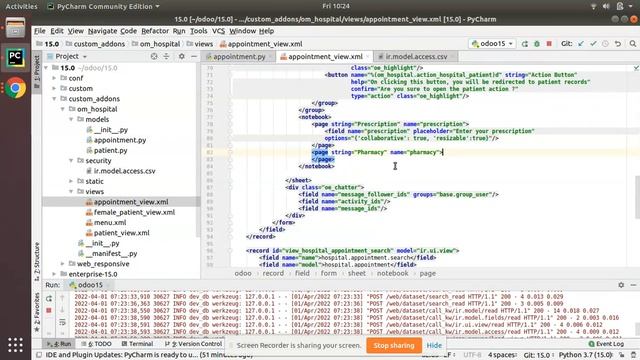
Task: Expand the enterprise-15.0 folder
Action: pyautogui.click(x=54, y=274)
